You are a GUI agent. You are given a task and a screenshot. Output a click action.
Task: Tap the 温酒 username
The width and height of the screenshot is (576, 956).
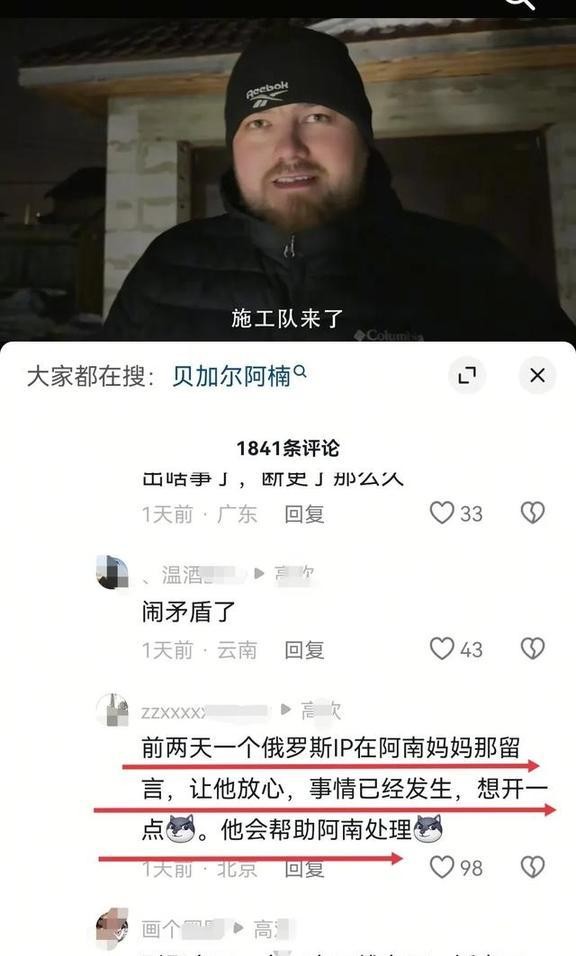(193, 574)
